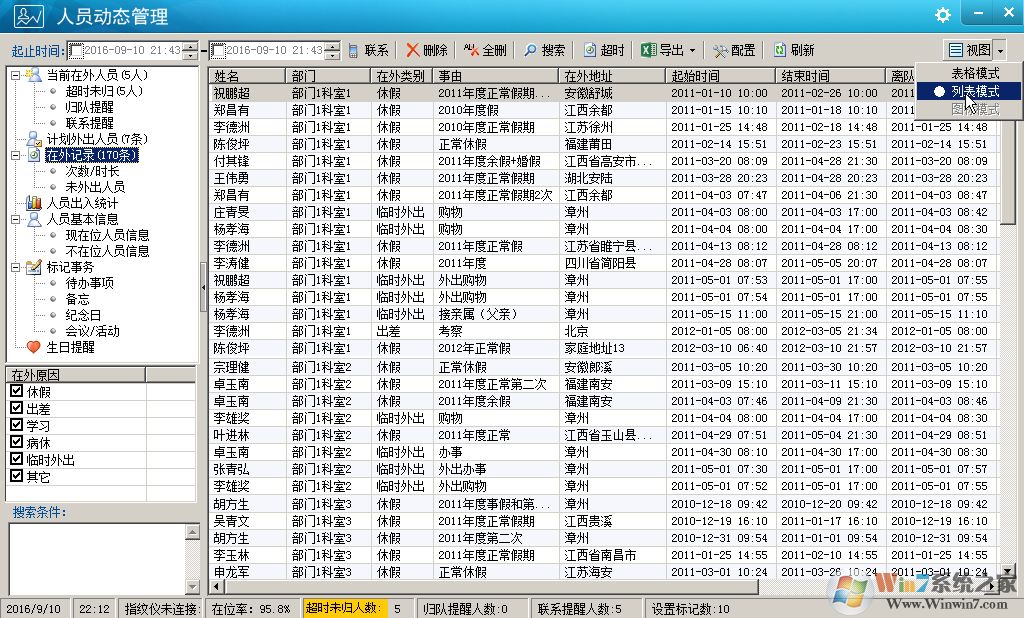Click the 联系 contact toolbar icon
1024x618 pixels.
click(353, 50)
